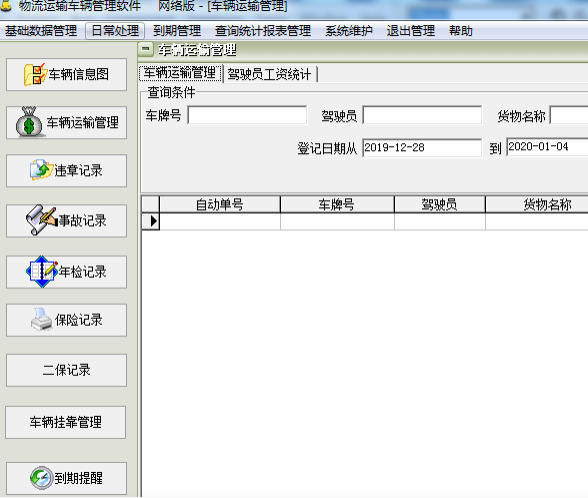This screenshot has height=498, width=588.
Task: Click the 车牌号 column header
Action: coord(337,204)
